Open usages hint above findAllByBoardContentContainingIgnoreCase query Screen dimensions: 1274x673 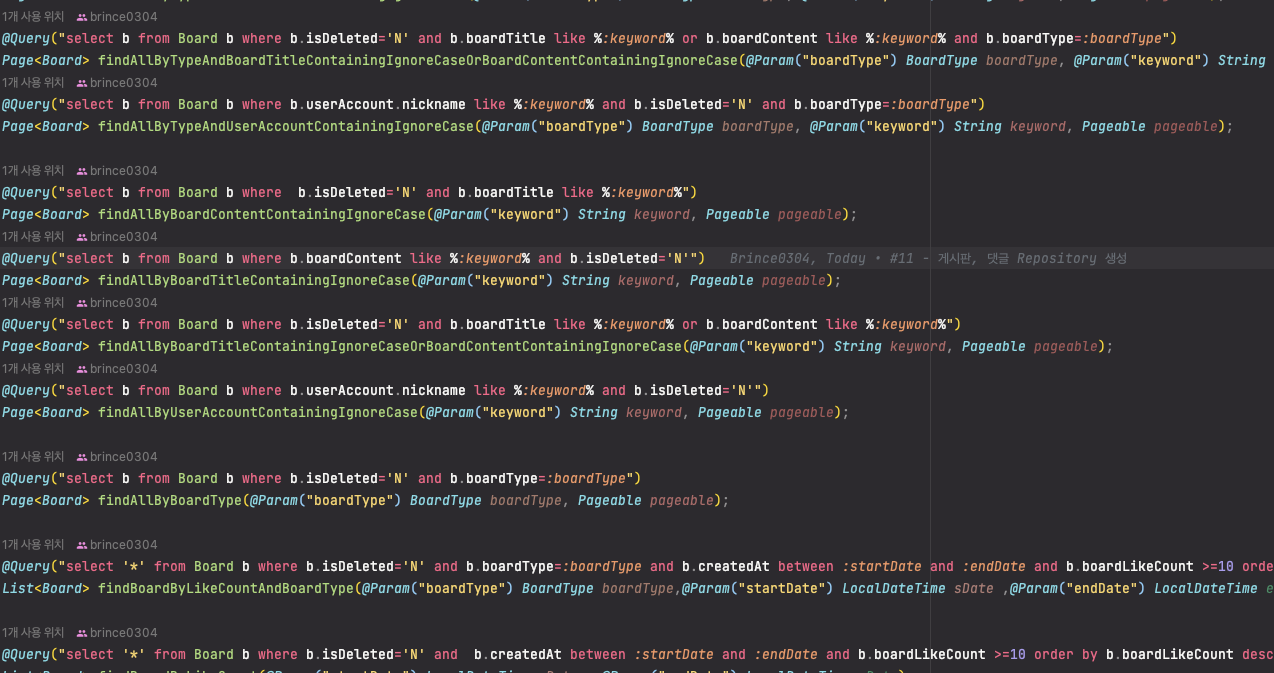pyautogui.click(x=33, y=171)
